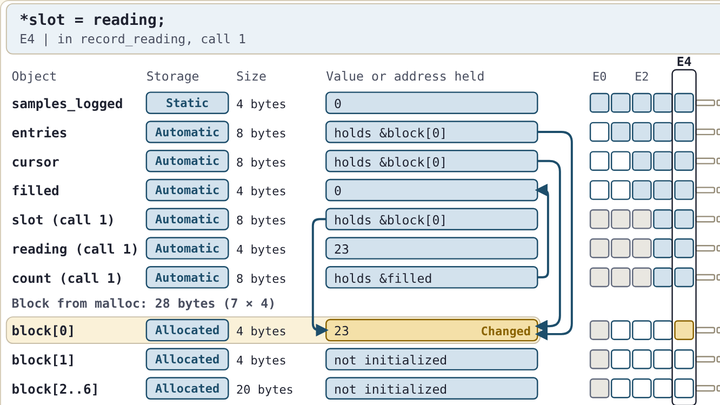Click the Automatic badge for reading (call 1)
This screenshot has width=720, height=405.
(187, 248)
